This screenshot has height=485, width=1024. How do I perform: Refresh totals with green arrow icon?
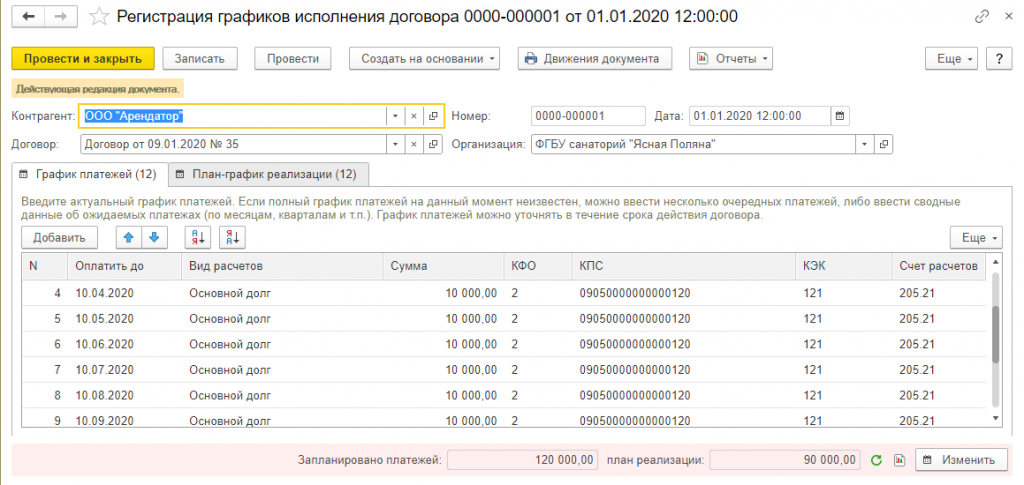click(x=876, y=460)
